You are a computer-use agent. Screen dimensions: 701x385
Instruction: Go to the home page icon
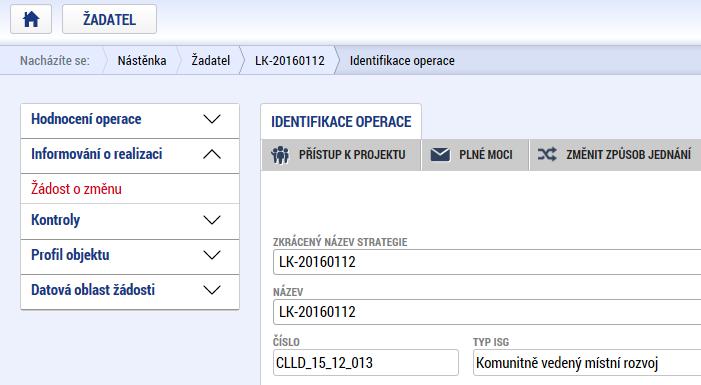(31, 19)
